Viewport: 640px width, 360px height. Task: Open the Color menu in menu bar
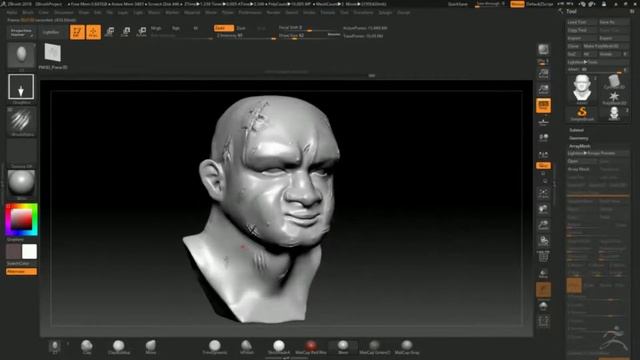pos(43,13)
